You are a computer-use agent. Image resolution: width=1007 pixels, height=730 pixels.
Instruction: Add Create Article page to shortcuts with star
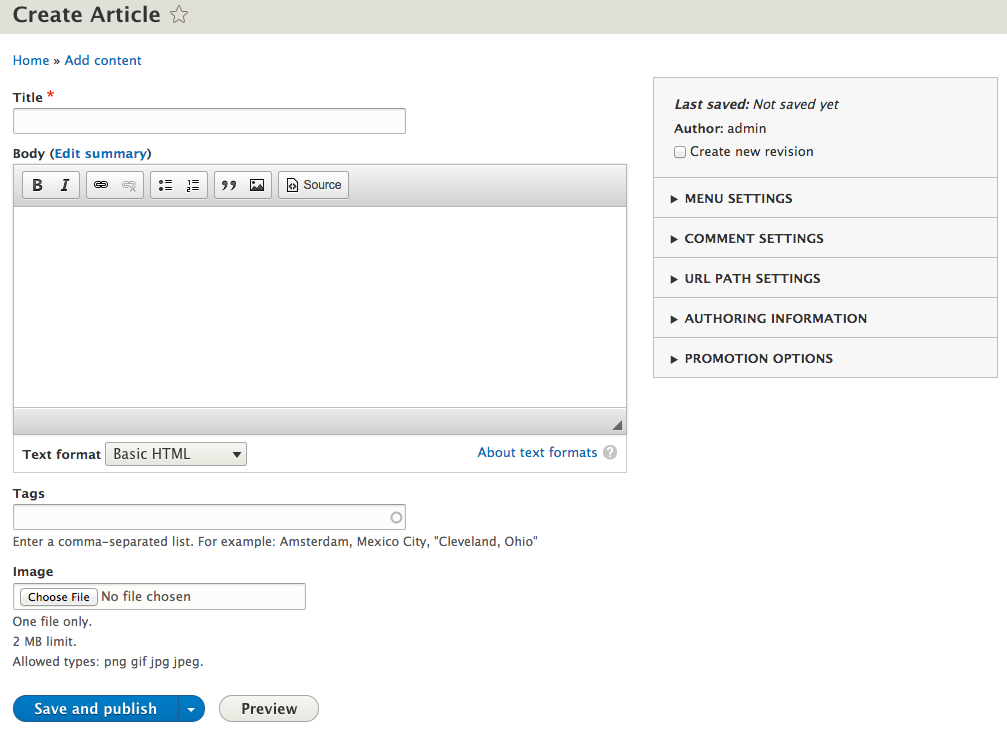pyautogui.click(x=179, y=14)
